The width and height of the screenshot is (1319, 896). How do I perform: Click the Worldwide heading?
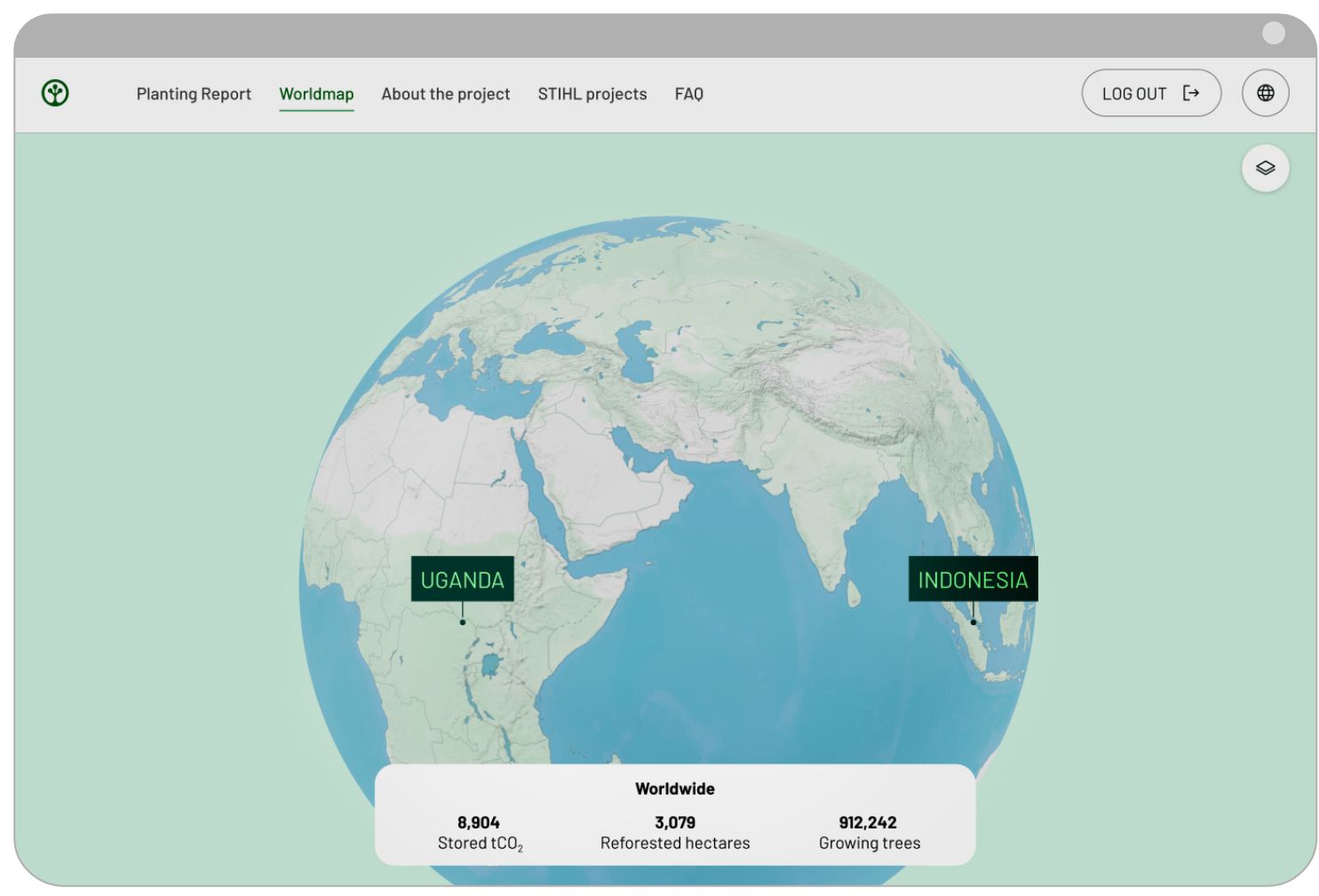(675, 789)
